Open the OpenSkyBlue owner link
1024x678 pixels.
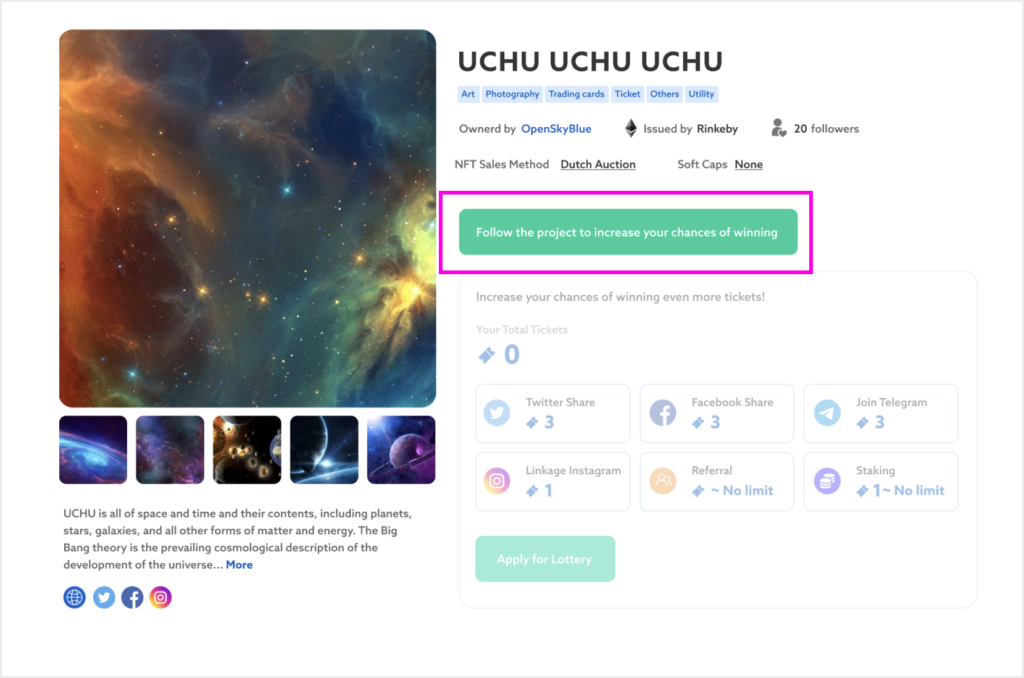(556, 129)
